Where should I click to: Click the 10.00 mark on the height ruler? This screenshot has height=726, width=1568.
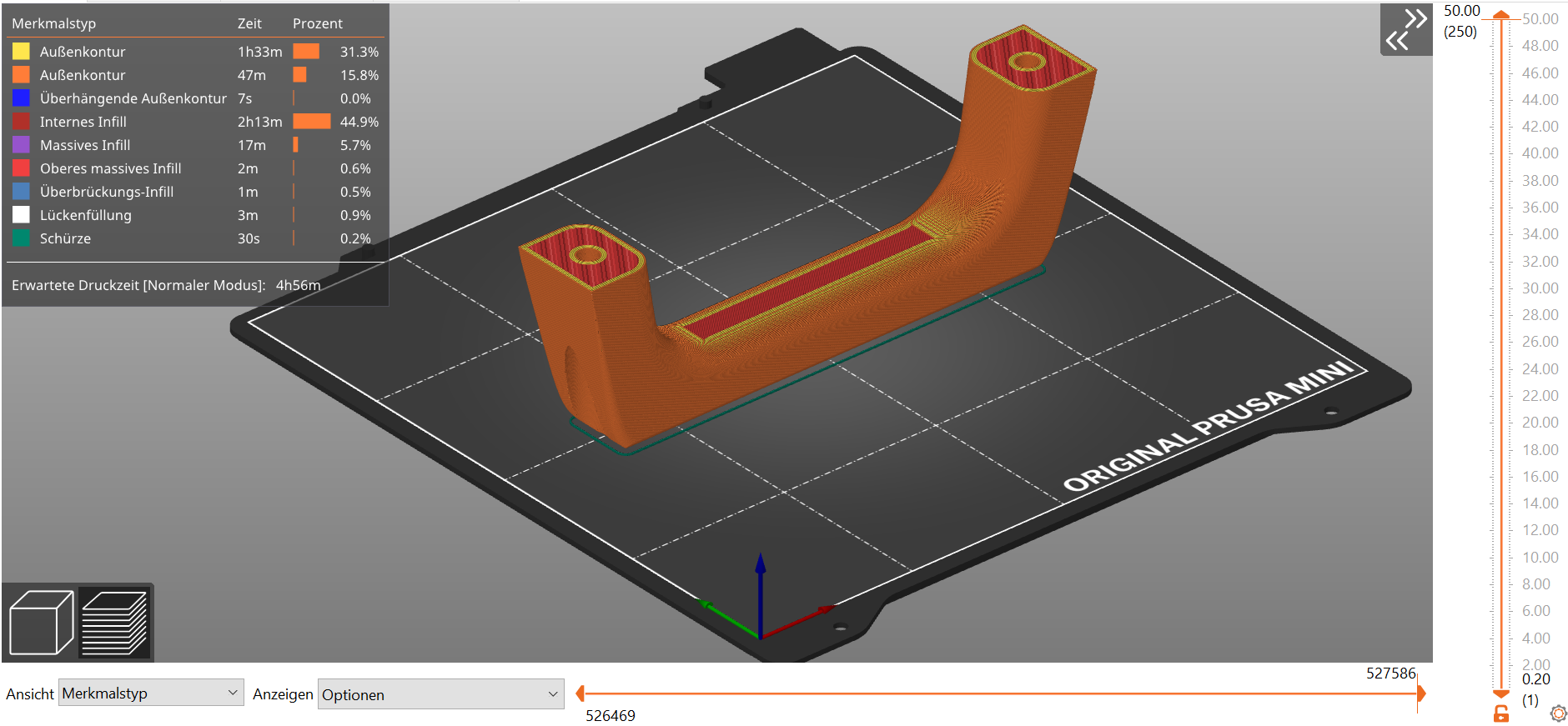1540,557
